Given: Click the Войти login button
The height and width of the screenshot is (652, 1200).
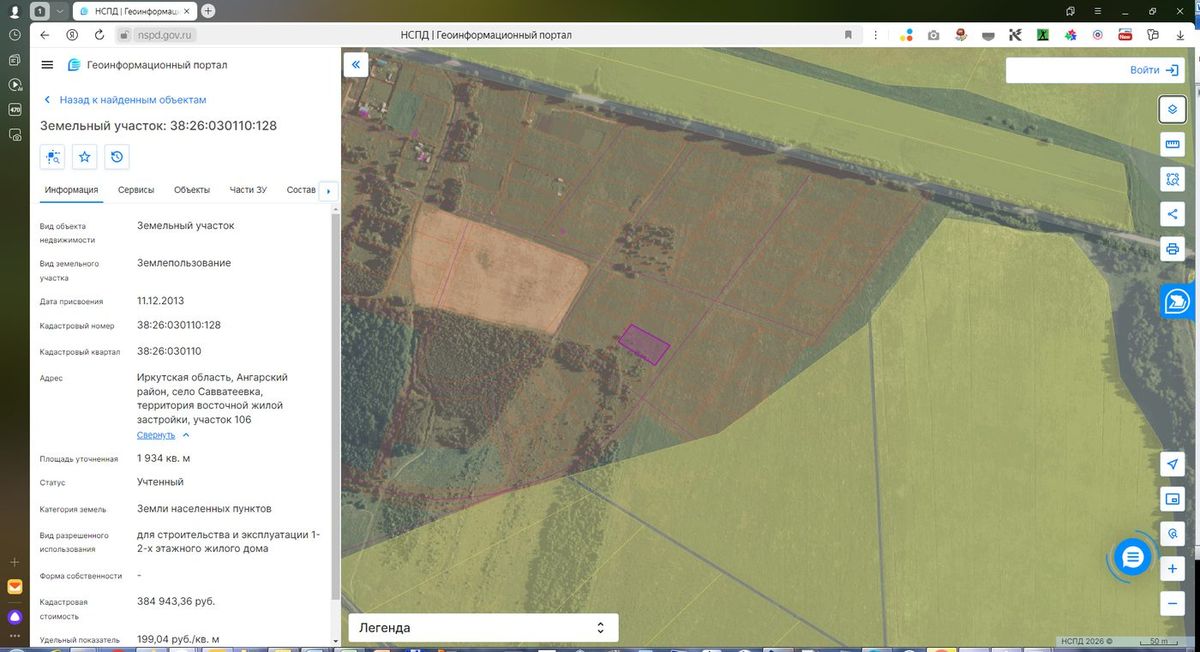Looking at the screenshot, I should click(1154, 70).
